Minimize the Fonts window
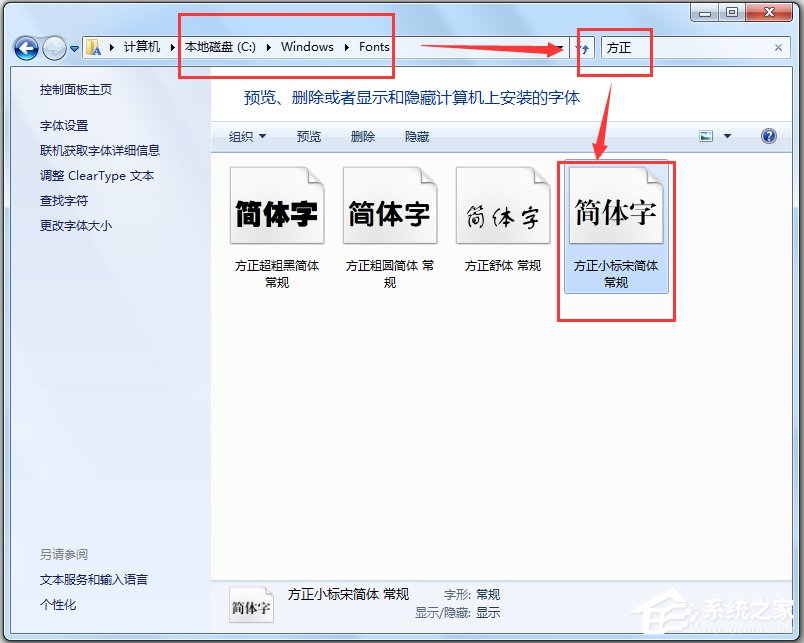Screen dimensions: 804x643 (706, 12)
